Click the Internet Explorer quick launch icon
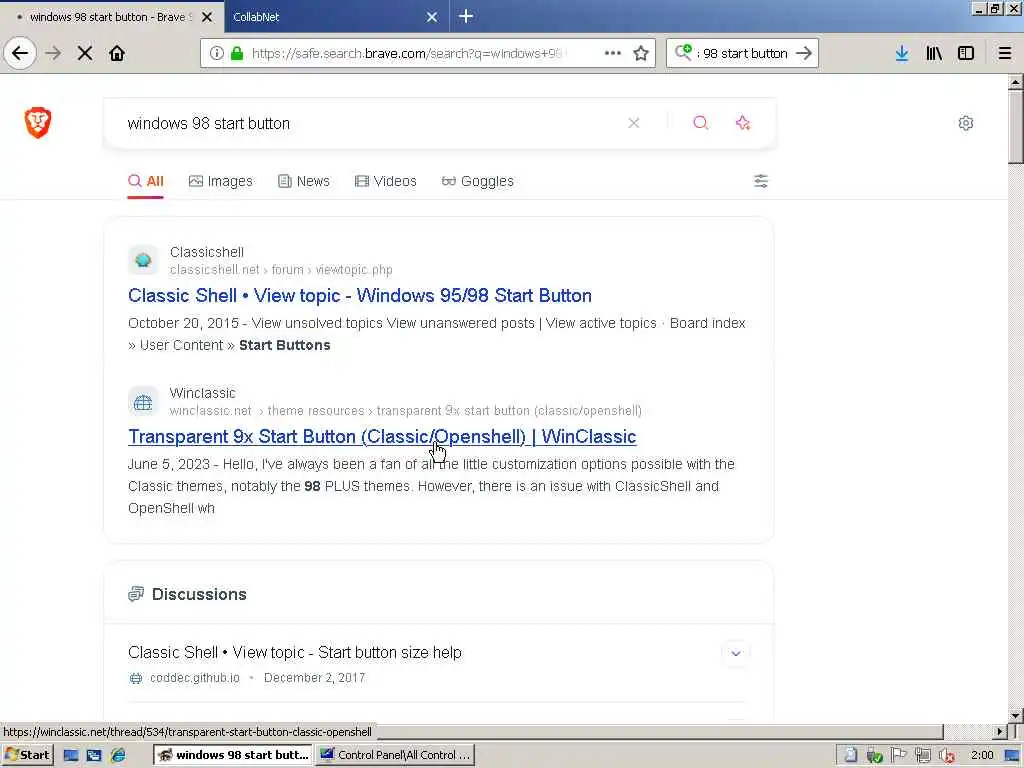The height and width of the screenshot is (768, 1024). [118, 756]
